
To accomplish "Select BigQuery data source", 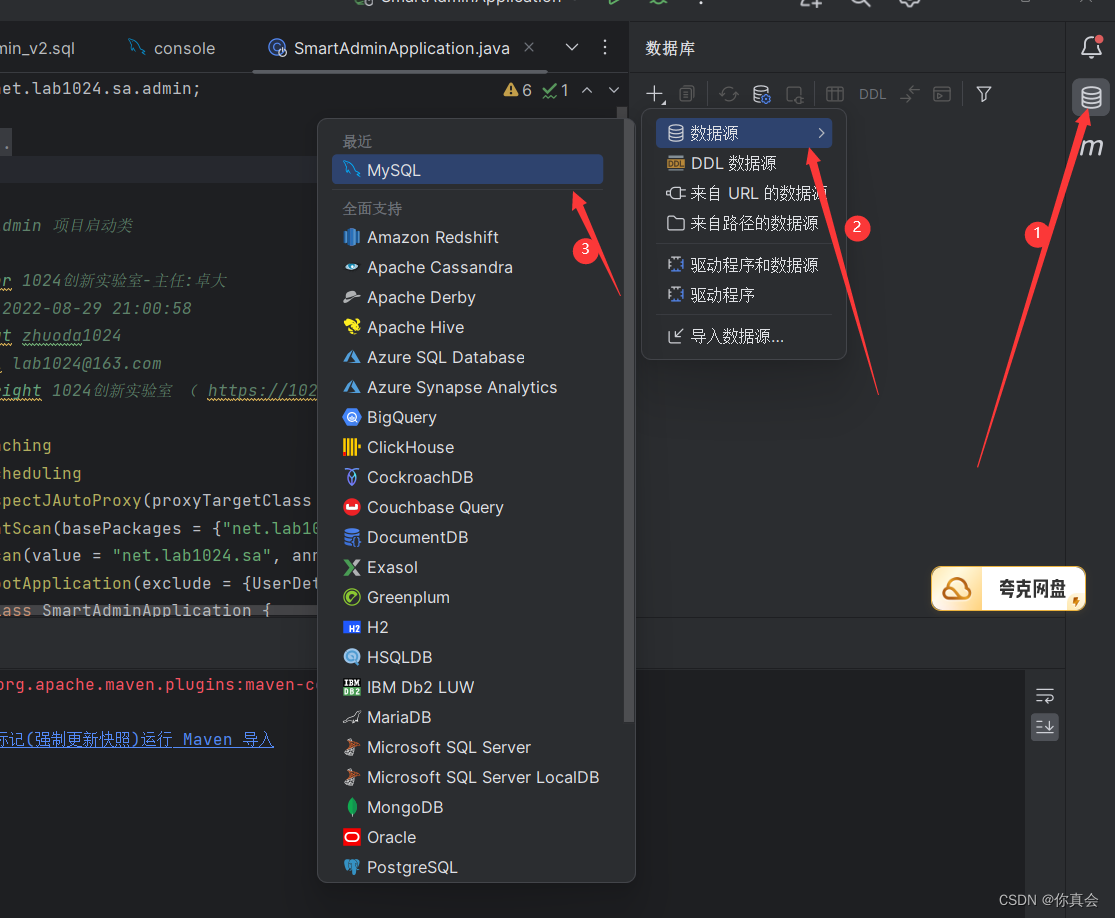I will pyautogui.click(x=467, y=417).
